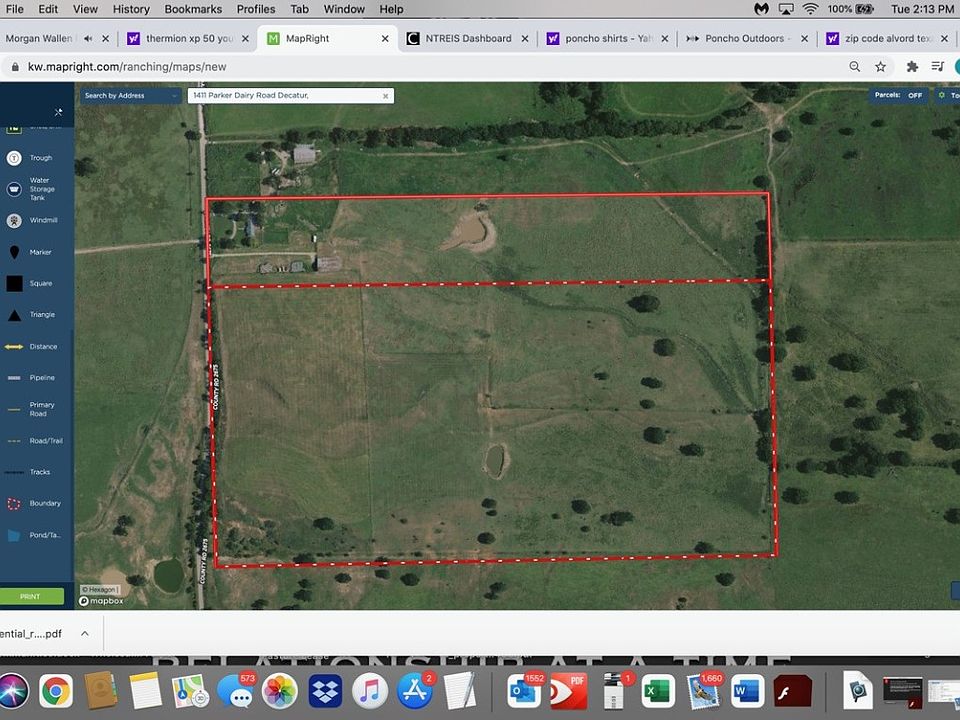Choose the Triangle shape tool
Screen dimensions: 960x720
tap(14, 315)
